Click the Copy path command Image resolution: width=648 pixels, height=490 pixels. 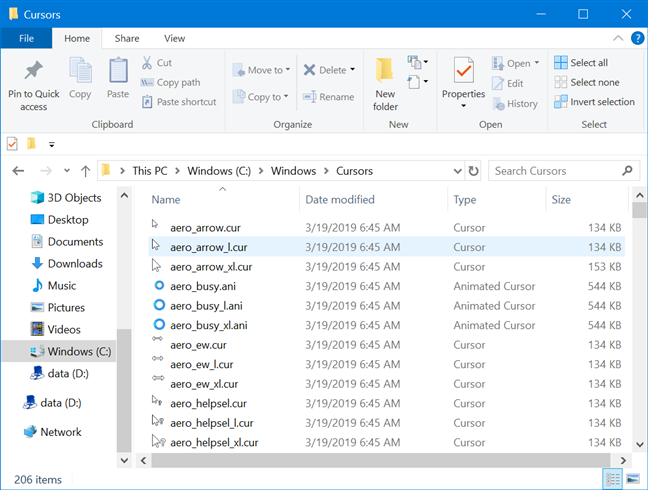[x=170, y=82]
